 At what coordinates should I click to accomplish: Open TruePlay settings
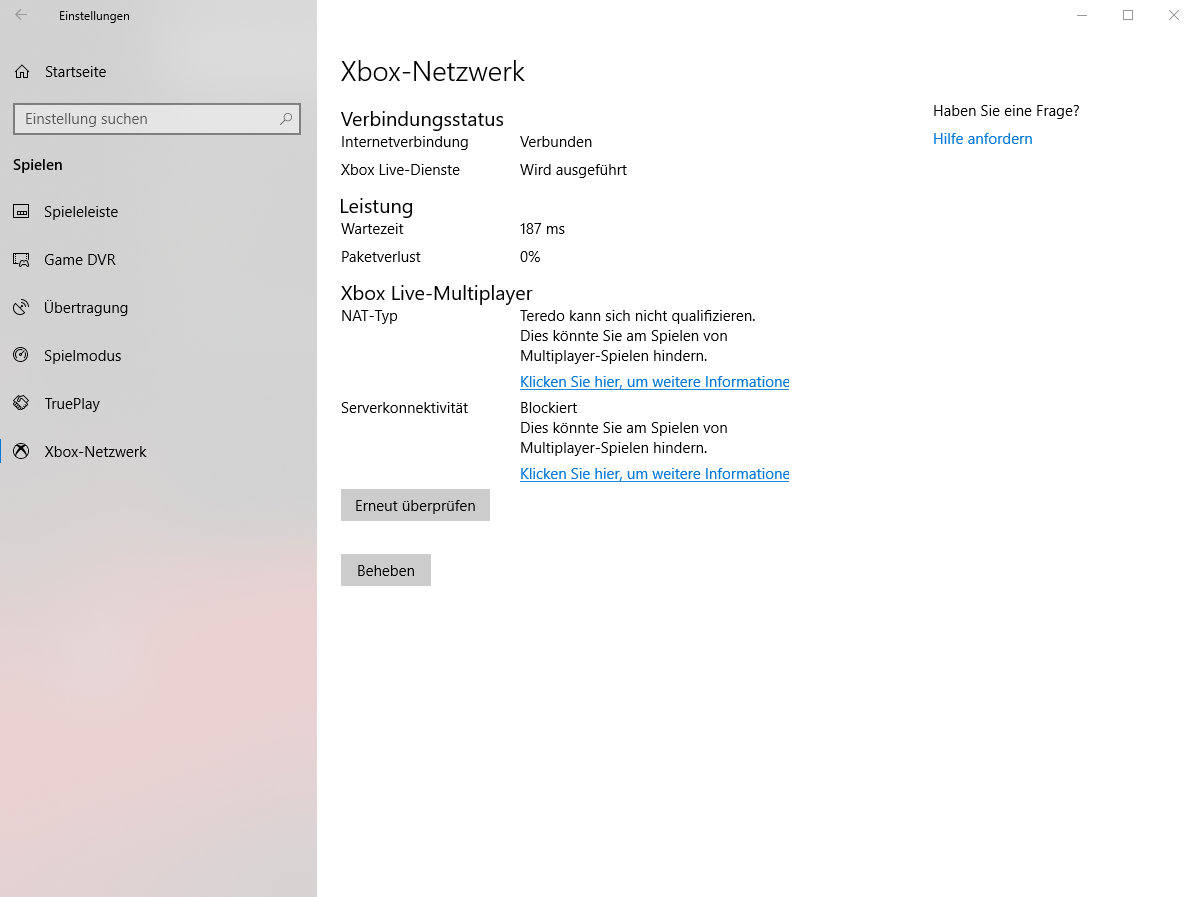point(158,403)
